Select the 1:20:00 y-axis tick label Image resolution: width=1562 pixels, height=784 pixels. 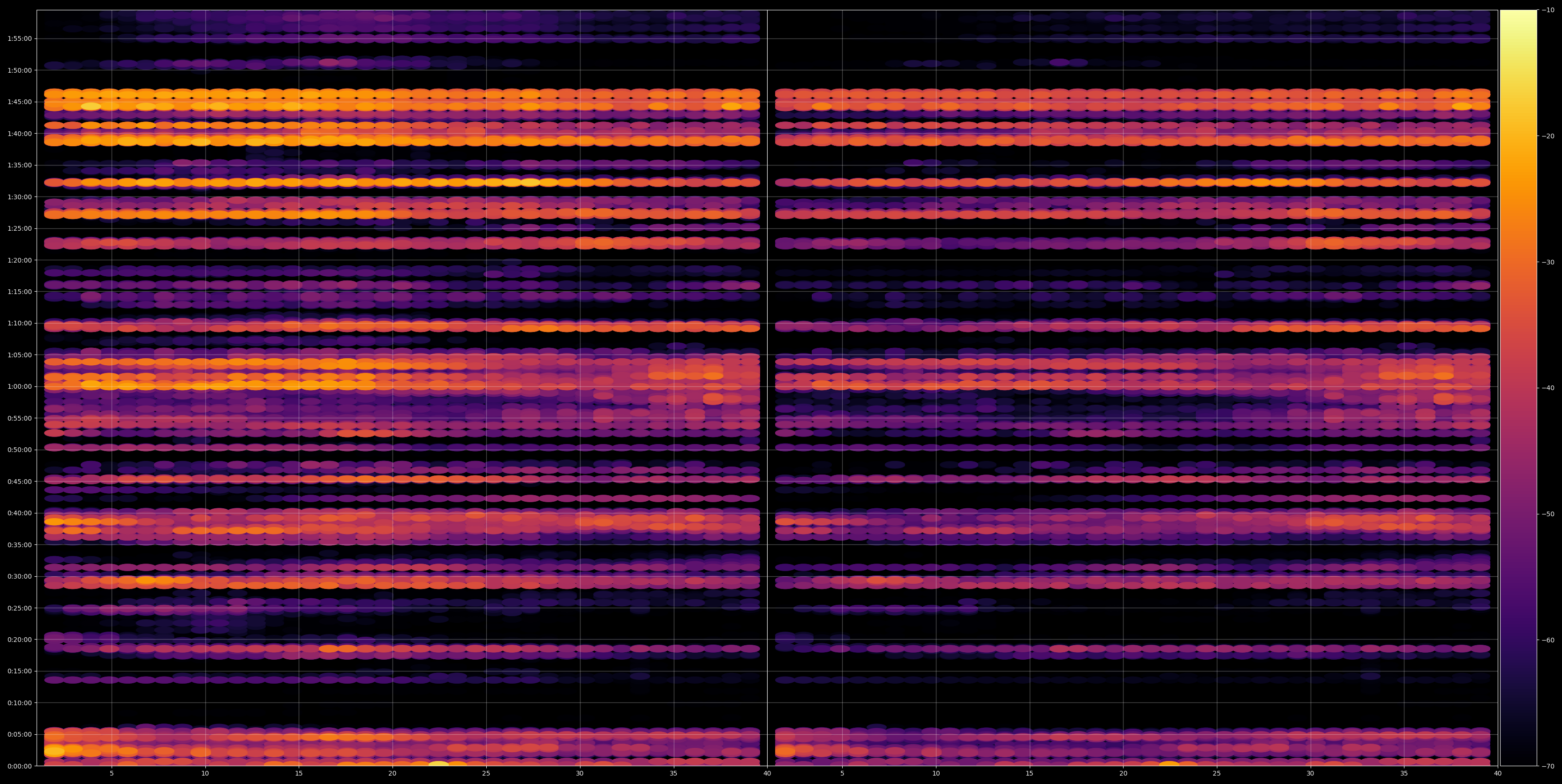point(19,260)
